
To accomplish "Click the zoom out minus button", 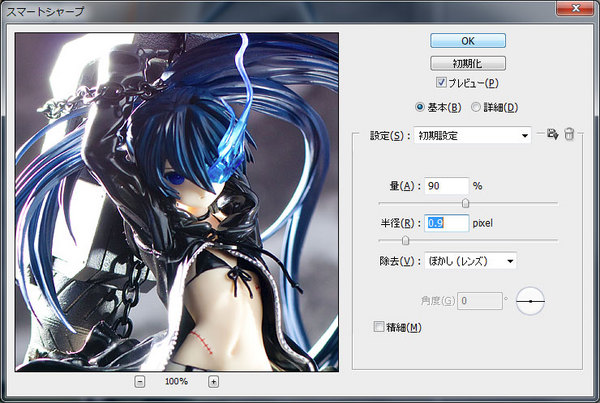I will pyautogui.click(x=140, y=382).
